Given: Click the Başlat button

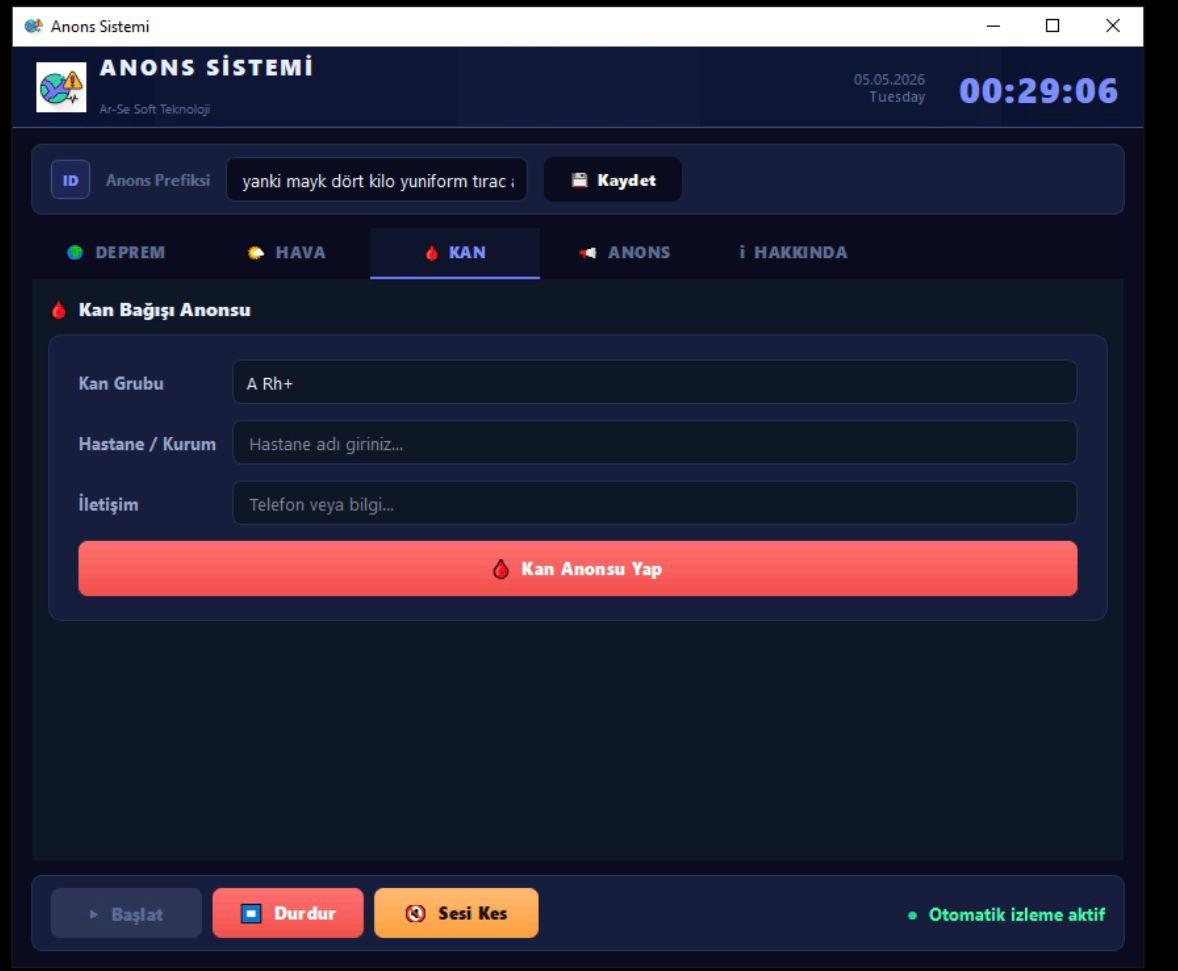Looking at the screenshot, I should [x=126, y=914].
